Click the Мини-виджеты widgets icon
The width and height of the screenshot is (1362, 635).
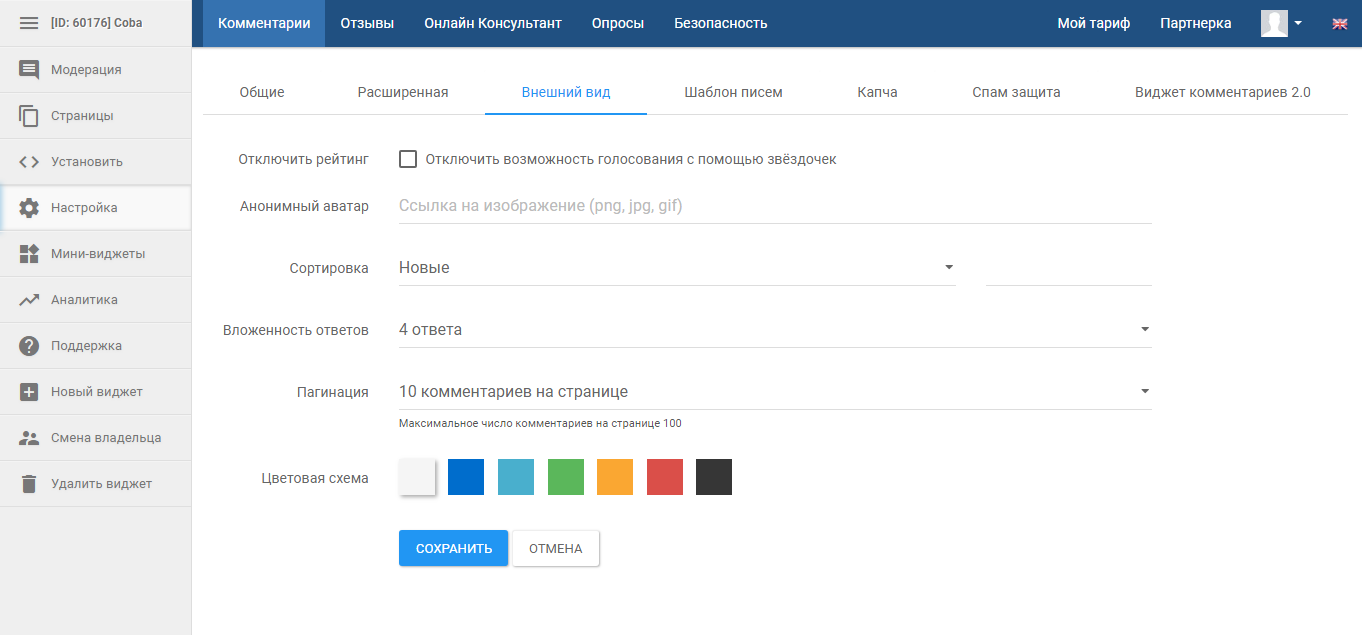tap(29, 254)
